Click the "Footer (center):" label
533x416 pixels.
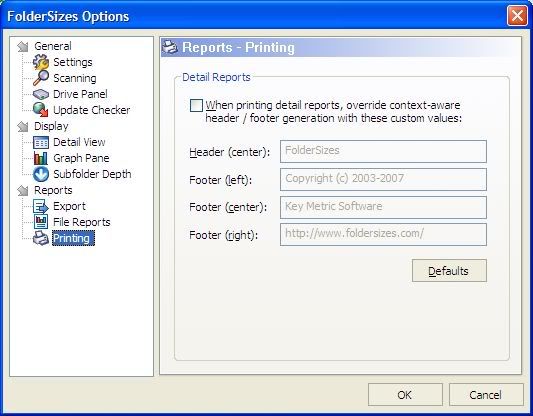228,207
